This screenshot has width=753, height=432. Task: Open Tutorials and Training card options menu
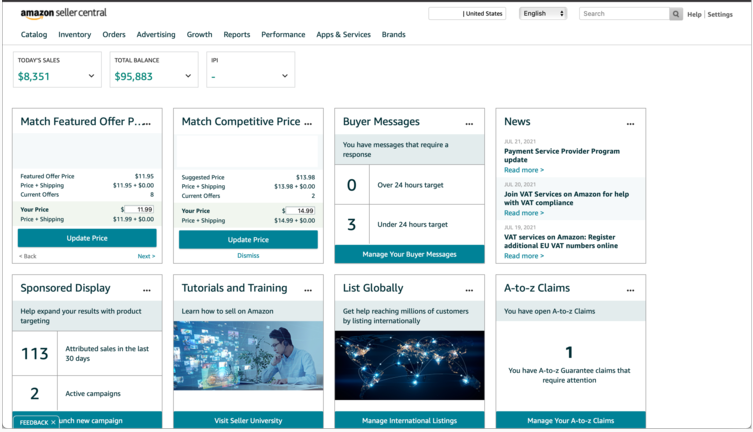pyautogui.click(x=308, y=290)
